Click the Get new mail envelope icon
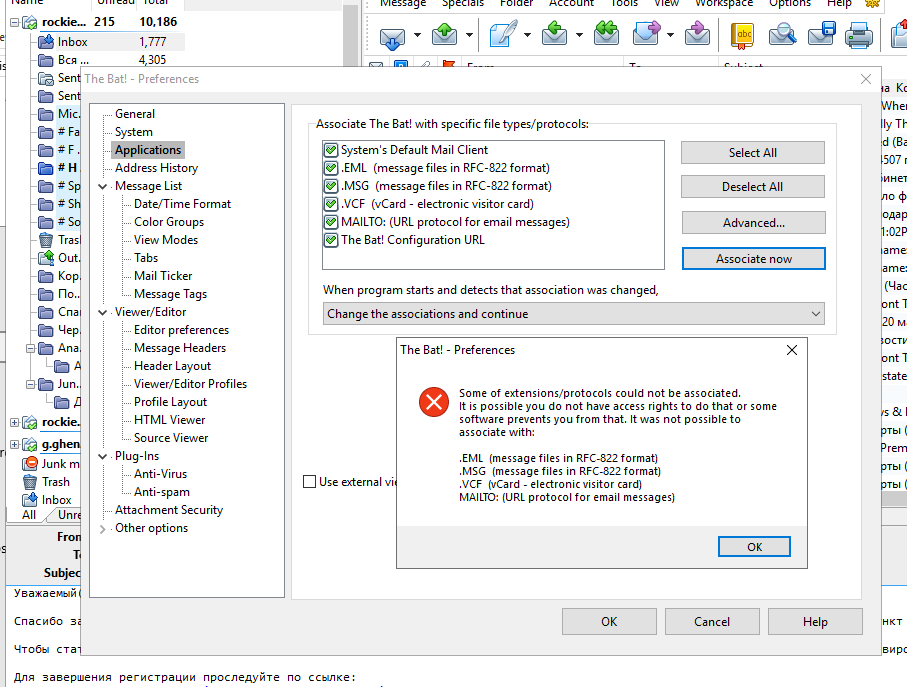 coord(392,36)
